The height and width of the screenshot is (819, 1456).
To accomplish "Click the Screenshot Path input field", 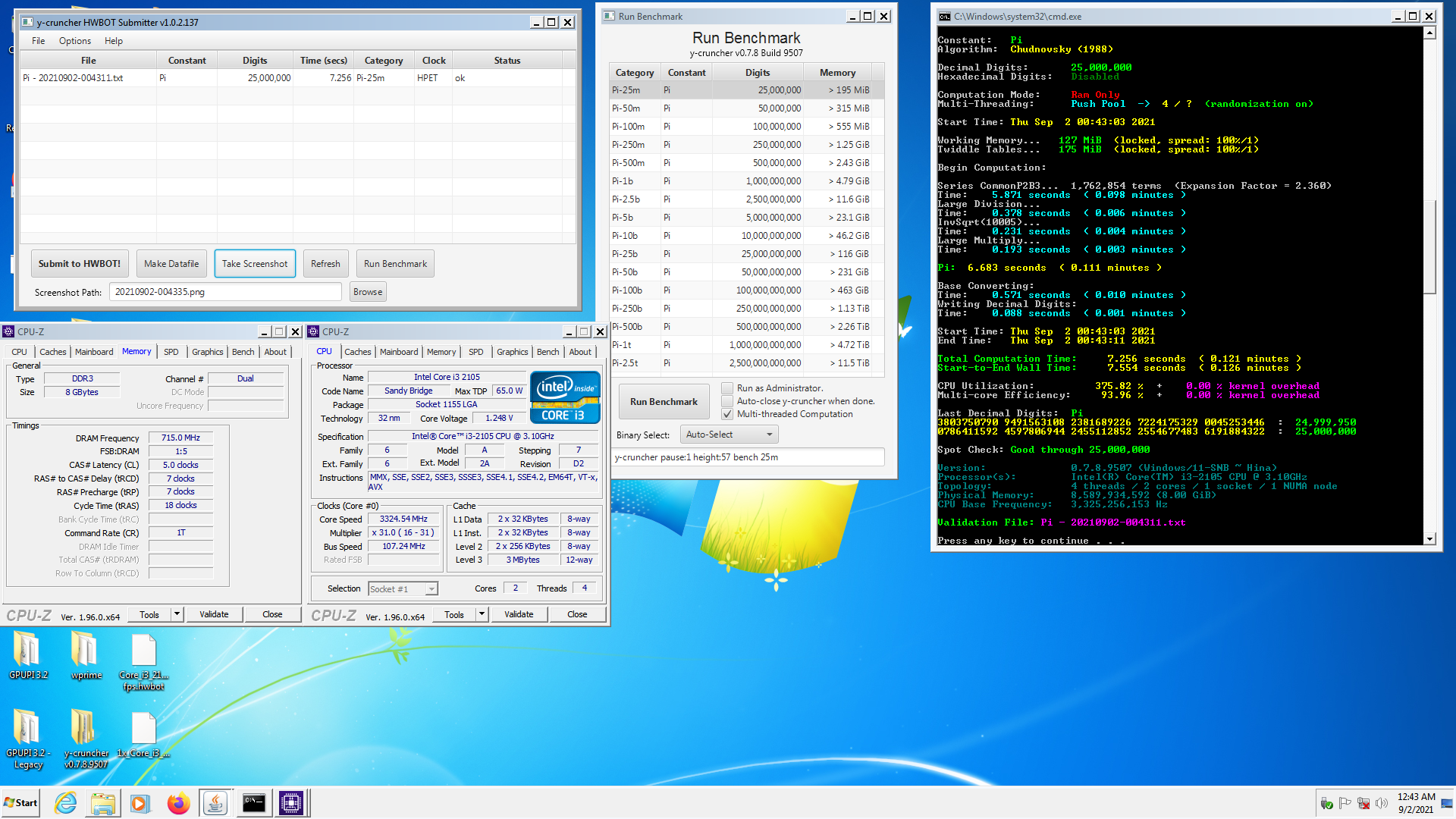I will click(225, 292).
